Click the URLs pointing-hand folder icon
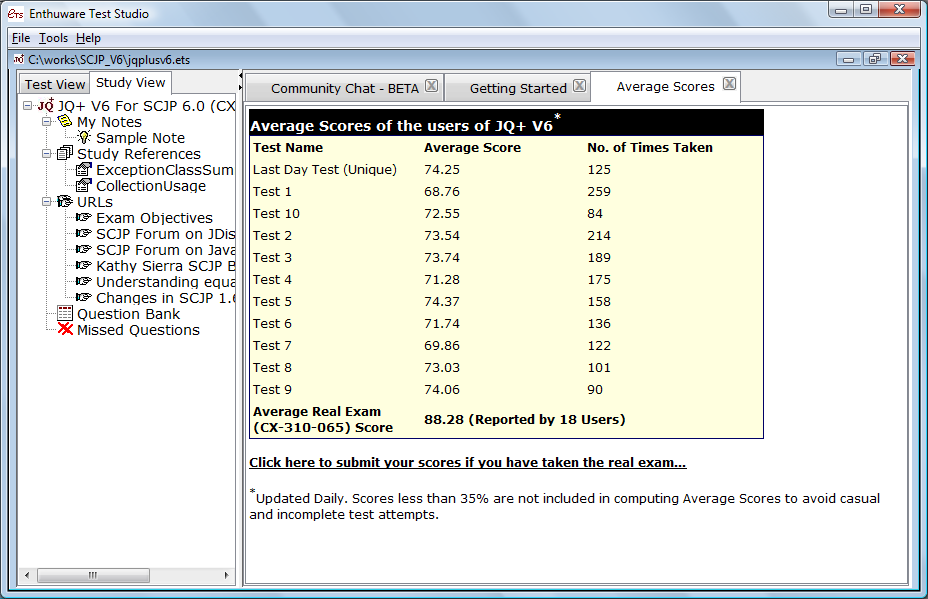Screen dimensions: 928x599 coord(65,201)
